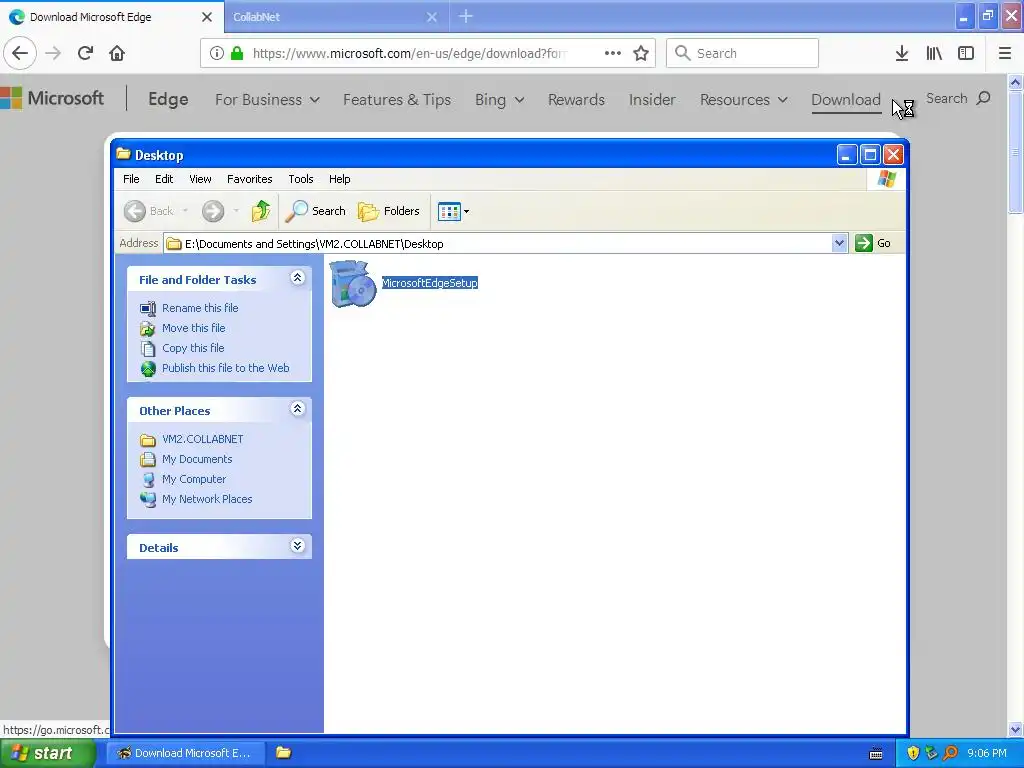Switch to Download Microsoft Edge taskbar item
Screen dimensions: 1024x768
click(x=185, y=753)
